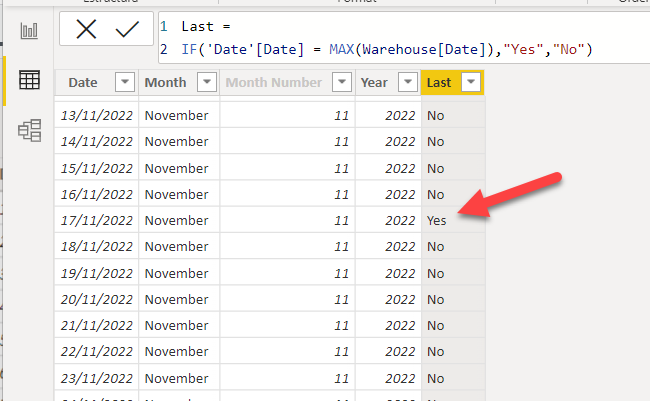Viewport: 650px width, 401px height.
Task: Select the Year column header
Action: coord(375,83)
